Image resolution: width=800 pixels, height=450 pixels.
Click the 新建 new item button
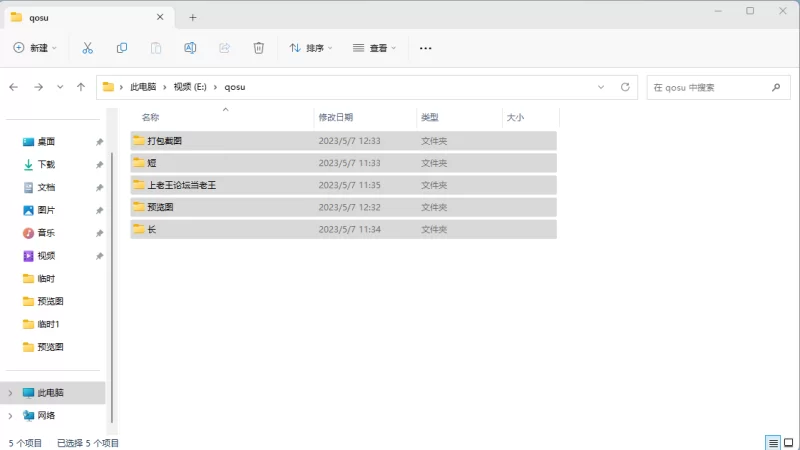(35, 48)
